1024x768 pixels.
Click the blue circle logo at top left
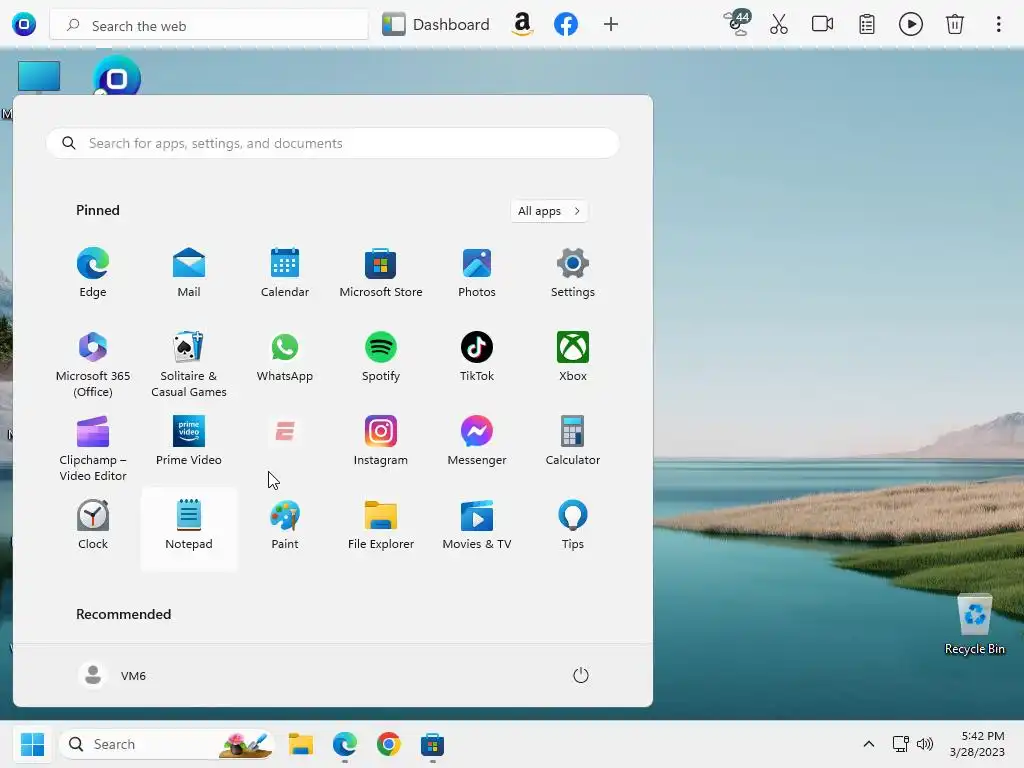coord(24,25)
